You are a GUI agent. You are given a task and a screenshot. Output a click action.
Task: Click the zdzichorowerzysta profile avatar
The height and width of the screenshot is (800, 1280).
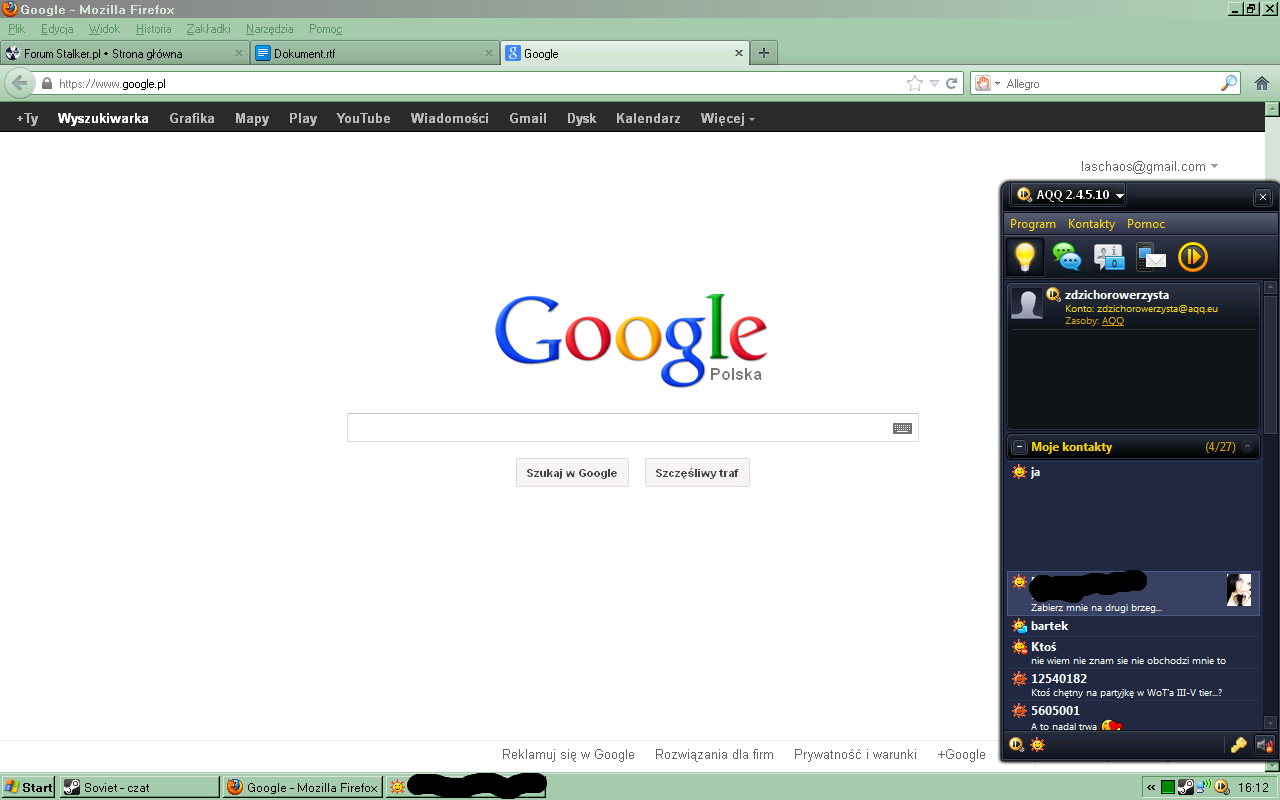[1027, 303]
